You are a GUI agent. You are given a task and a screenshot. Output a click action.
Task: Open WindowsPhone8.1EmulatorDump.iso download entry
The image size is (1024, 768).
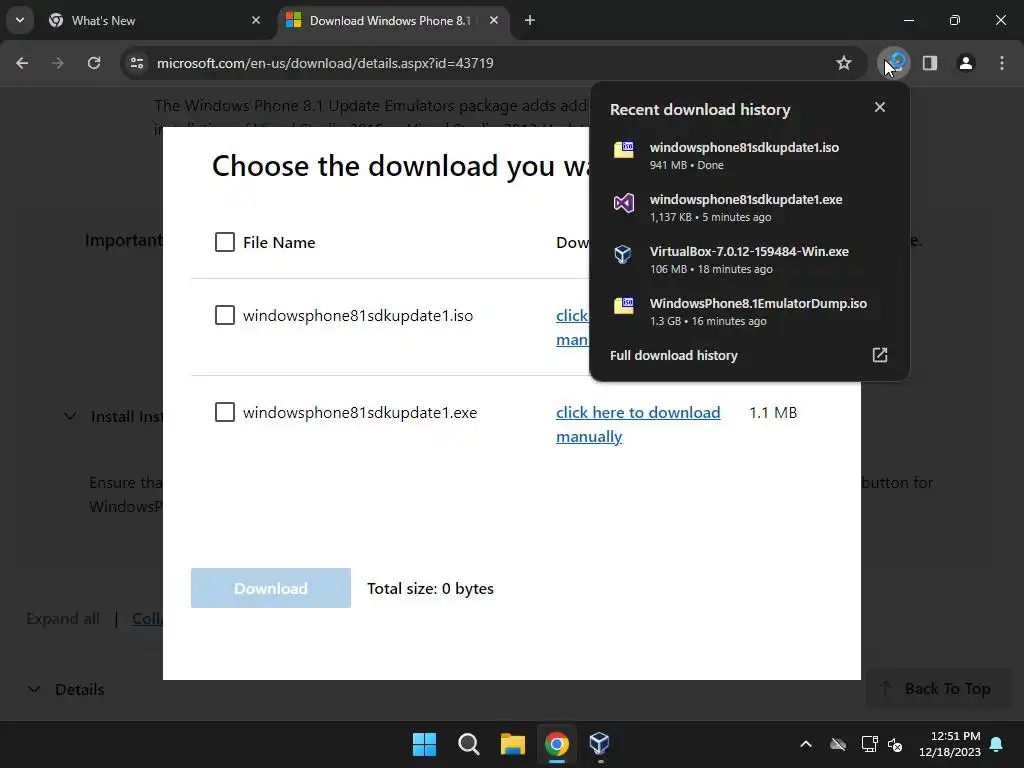(749, 312)
